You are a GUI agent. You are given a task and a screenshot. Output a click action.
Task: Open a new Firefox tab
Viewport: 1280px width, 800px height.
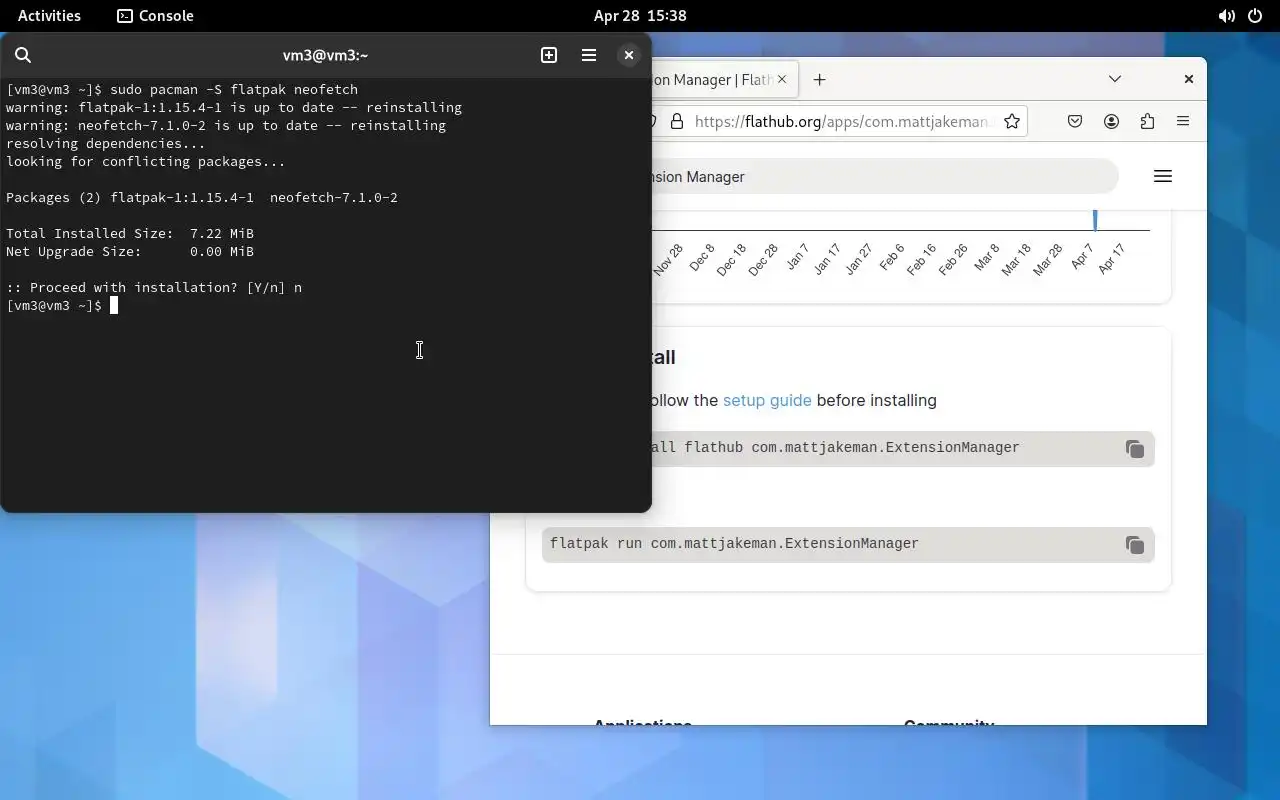pyautogui.click(x=819, y=79)
